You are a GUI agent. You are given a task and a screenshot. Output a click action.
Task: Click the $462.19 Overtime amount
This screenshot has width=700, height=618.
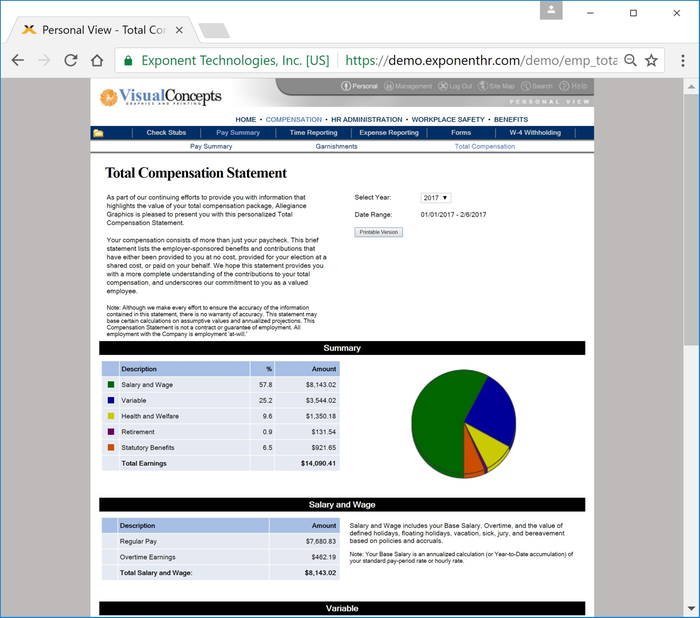pos(324,557)
